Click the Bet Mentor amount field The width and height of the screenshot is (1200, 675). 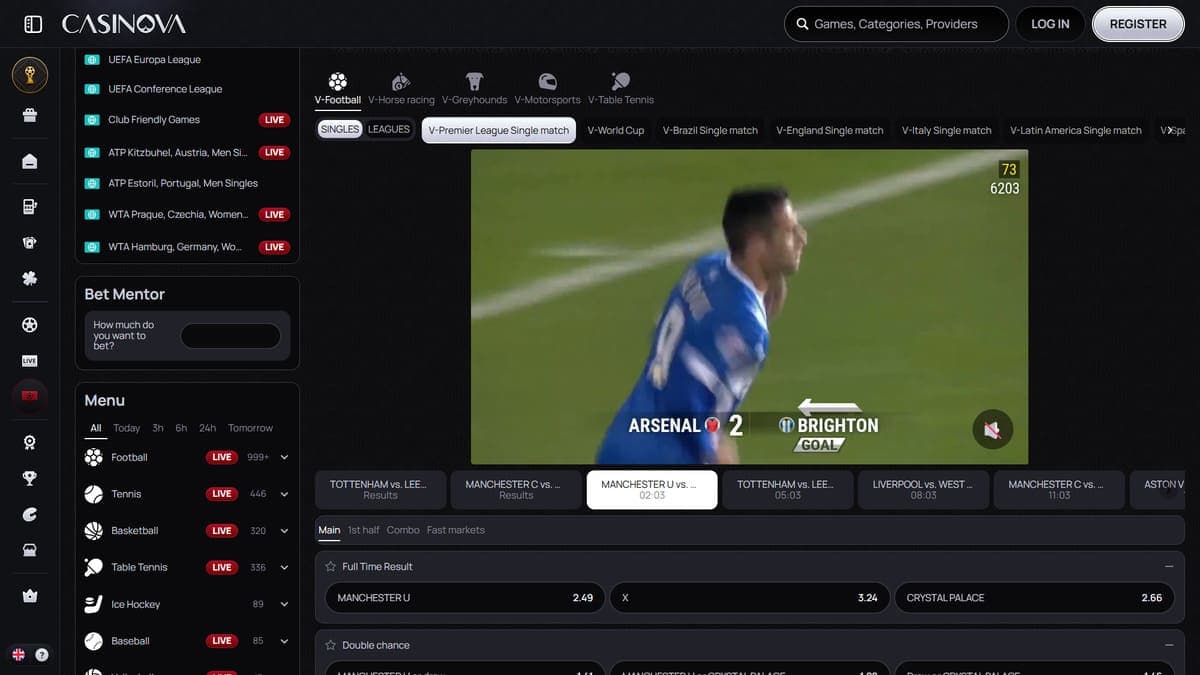click(231, 336)
